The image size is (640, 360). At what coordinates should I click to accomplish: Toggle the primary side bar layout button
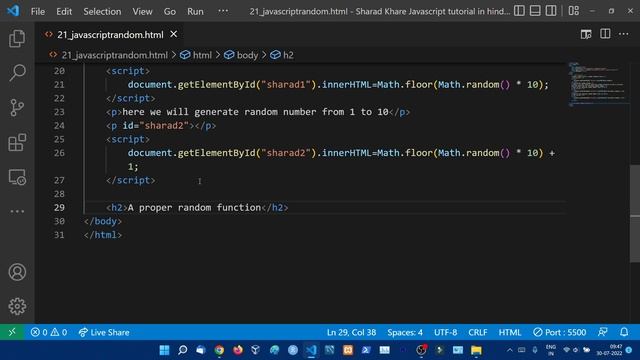519,11
